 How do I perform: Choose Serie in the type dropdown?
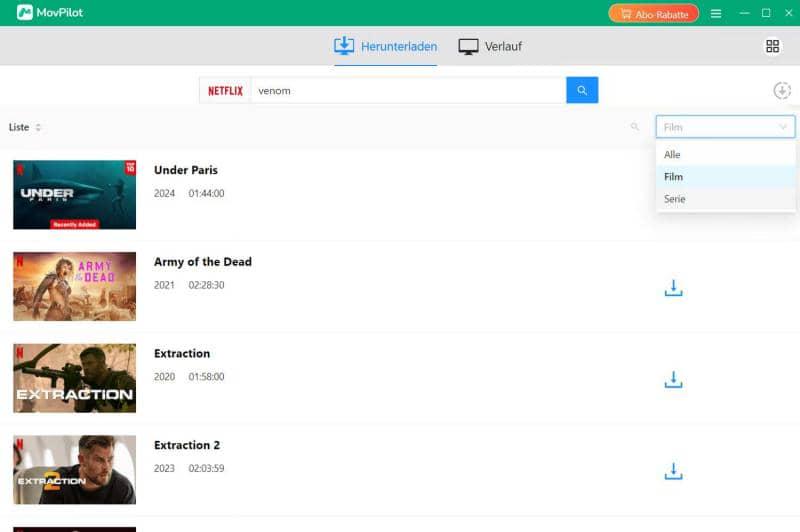click(x=725, y=199)
